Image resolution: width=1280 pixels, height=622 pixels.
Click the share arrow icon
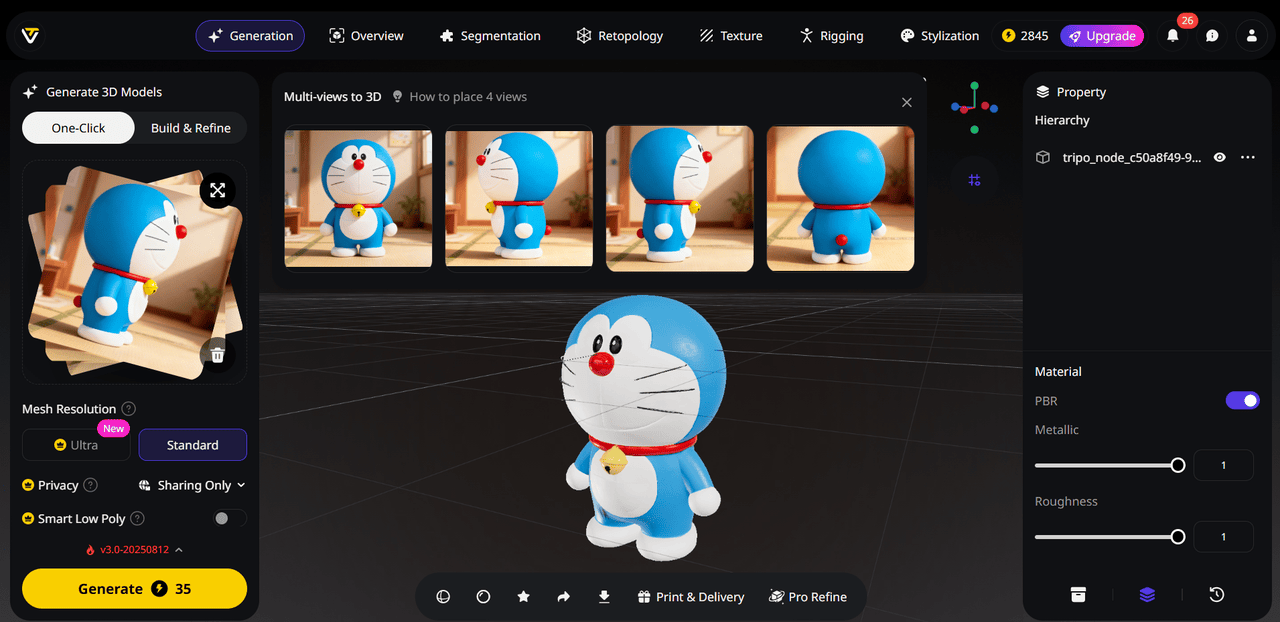[x=563, y=597]
